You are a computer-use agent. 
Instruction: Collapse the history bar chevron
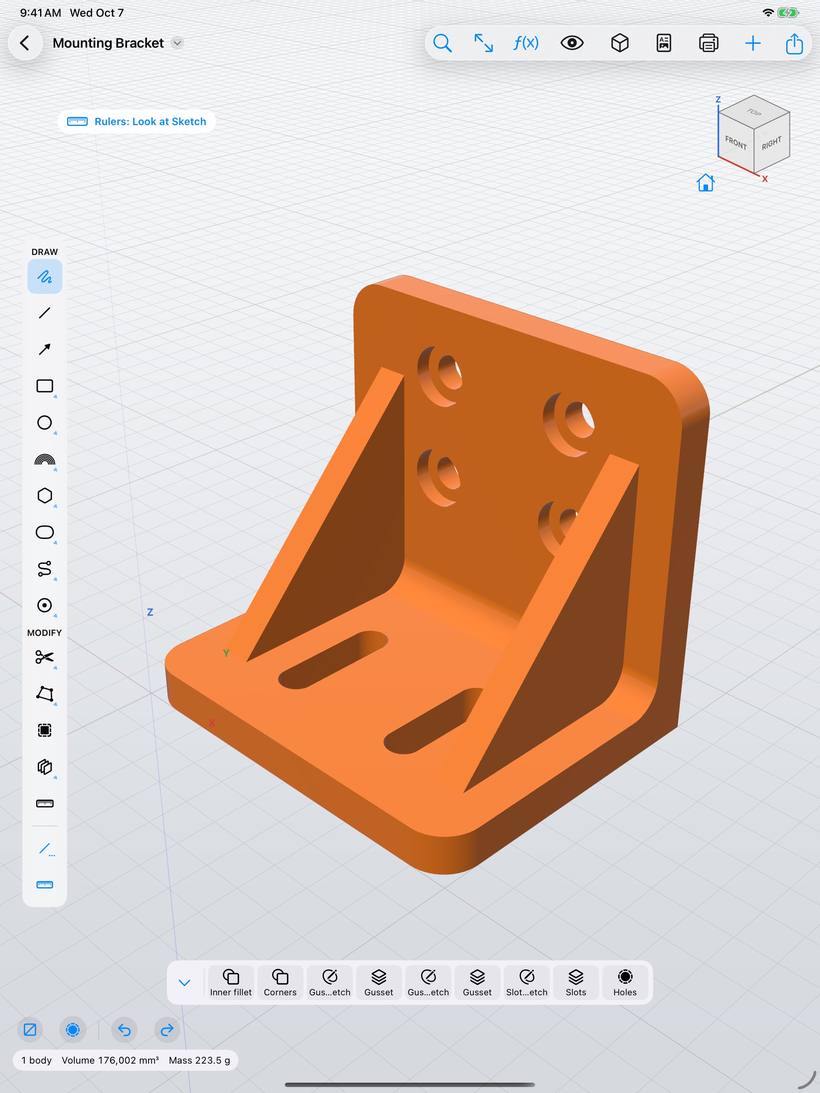(x=184, y=983)
